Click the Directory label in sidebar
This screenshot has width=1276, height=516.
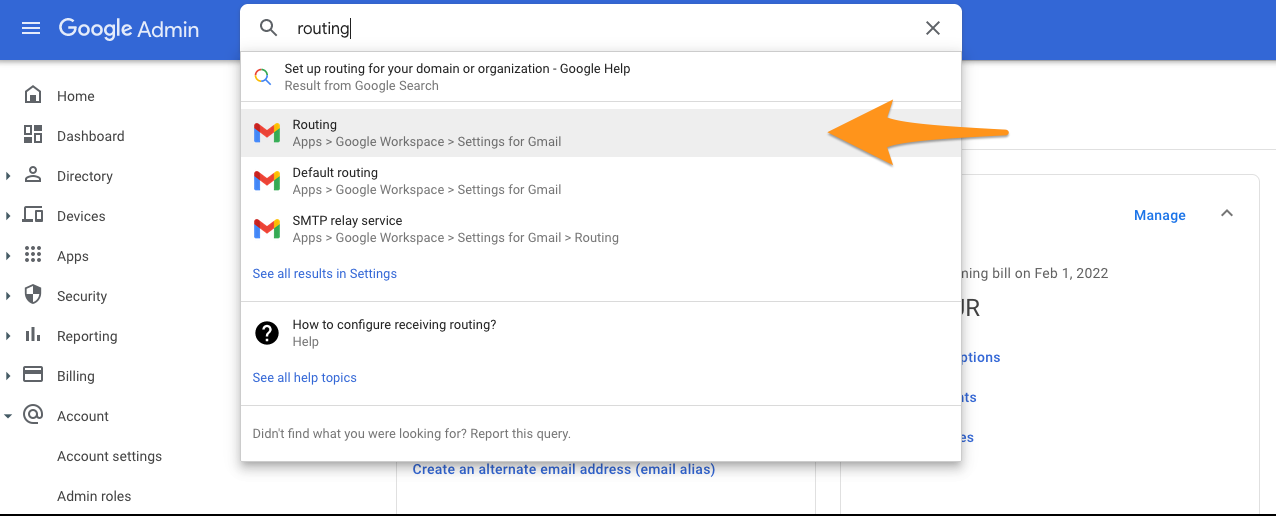(x=85, y=176)
